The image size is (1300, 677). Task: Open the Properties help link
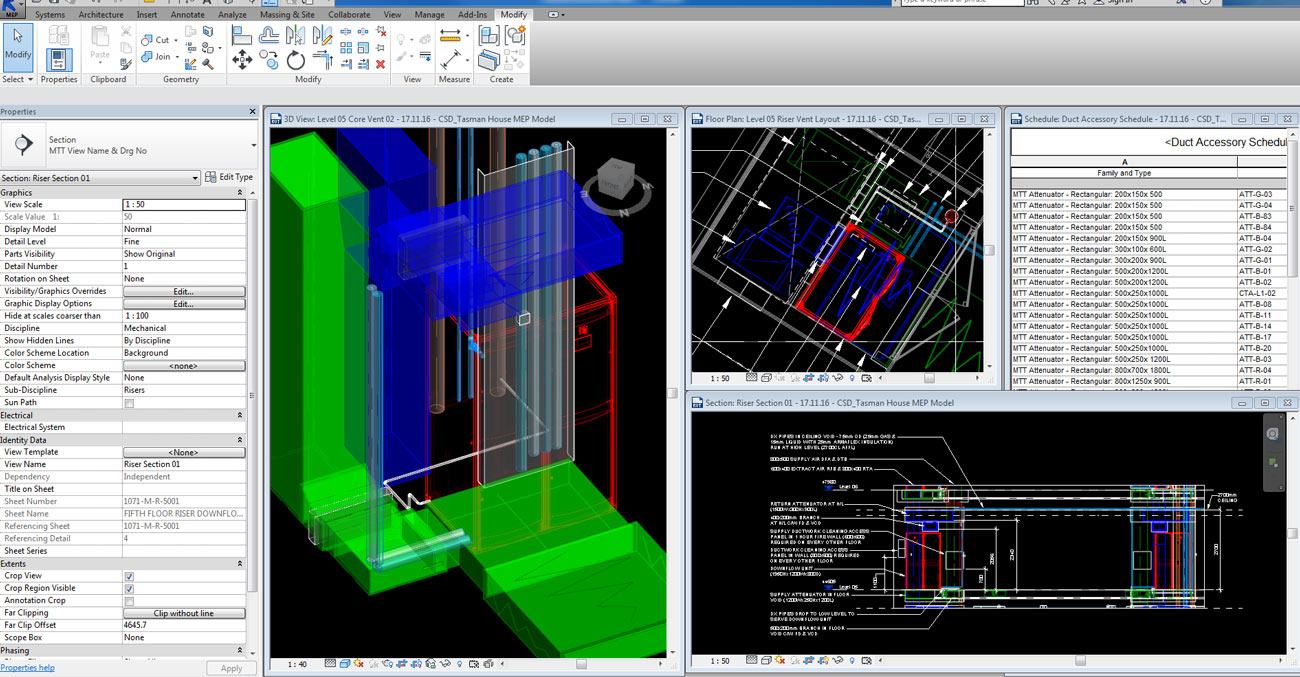click(28, 668)
